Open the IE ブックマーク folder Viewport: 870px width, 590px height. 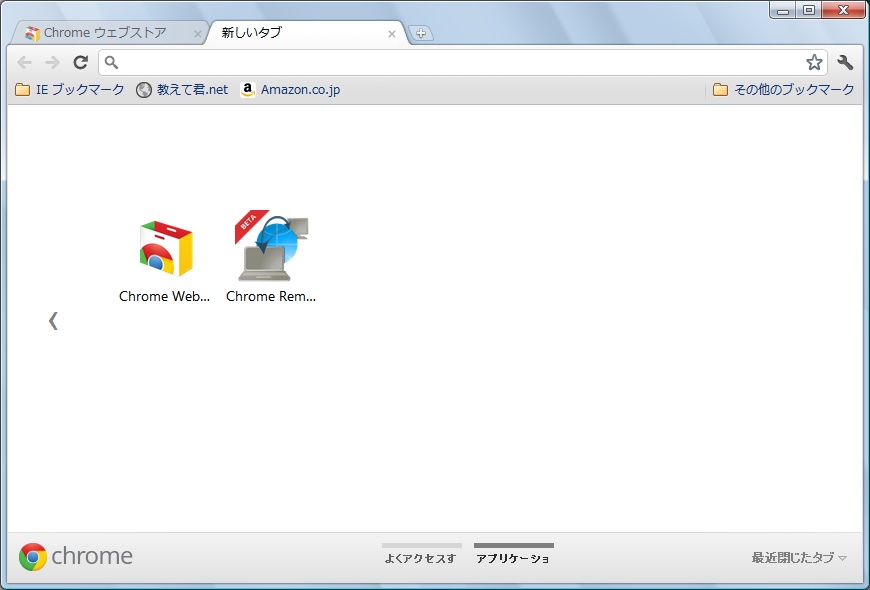[69, 90]
